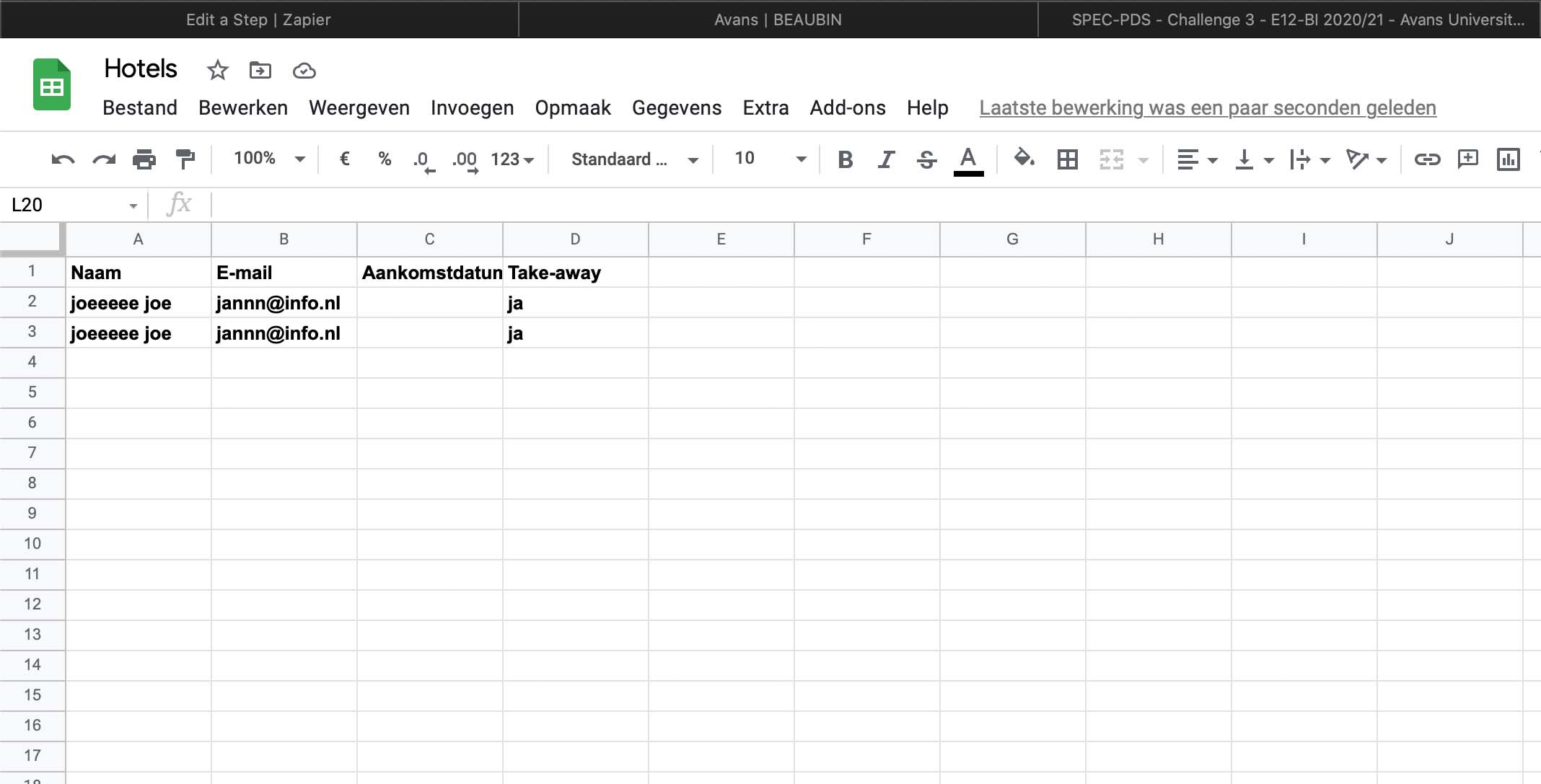Open text color picker
Viewport: 1541px width, 784px height.
(x=968, y=160)
